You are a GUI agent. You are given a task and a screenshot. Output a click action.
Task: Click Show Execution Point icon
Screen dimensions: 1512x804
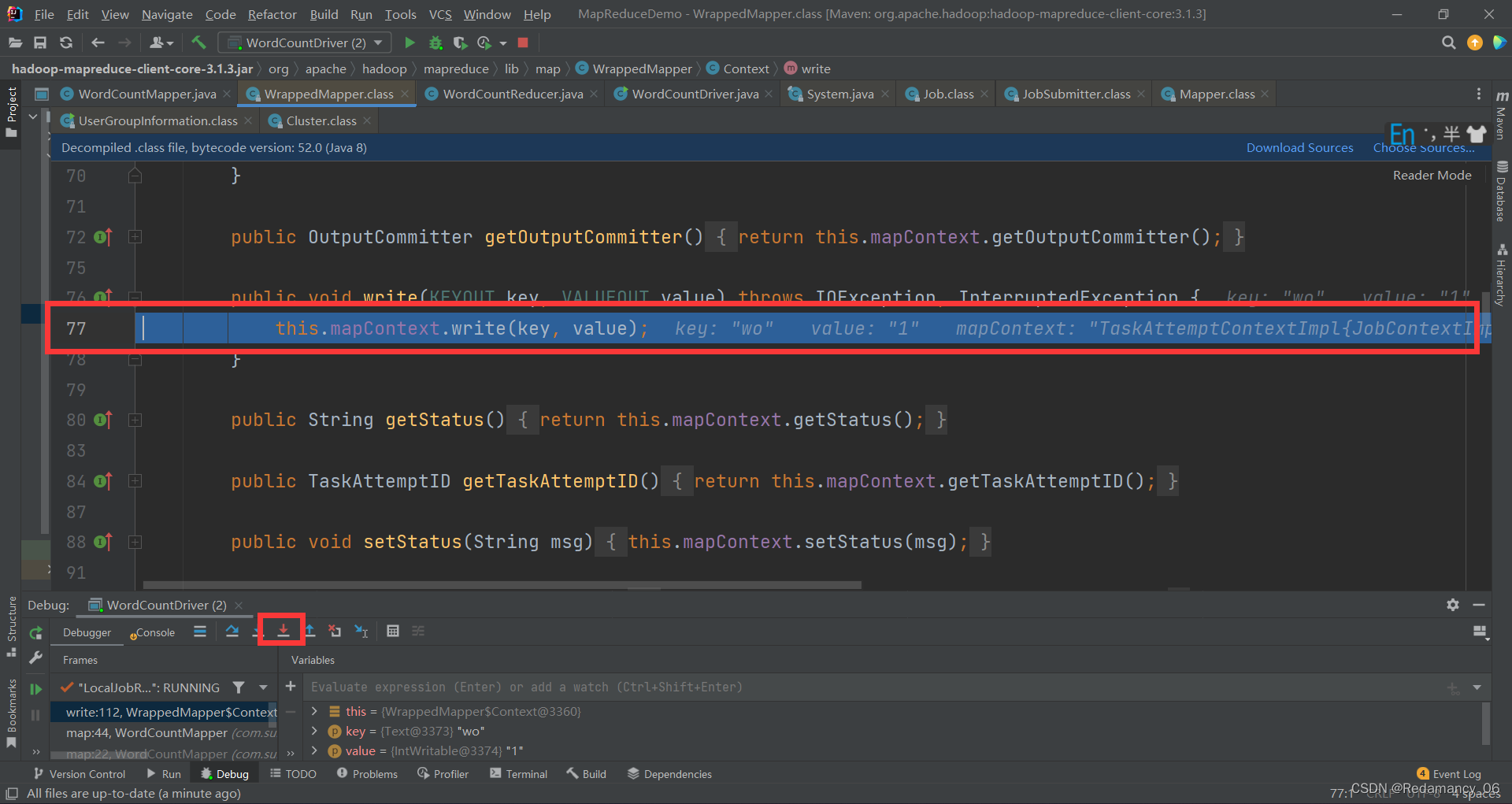tap(200, 631)
